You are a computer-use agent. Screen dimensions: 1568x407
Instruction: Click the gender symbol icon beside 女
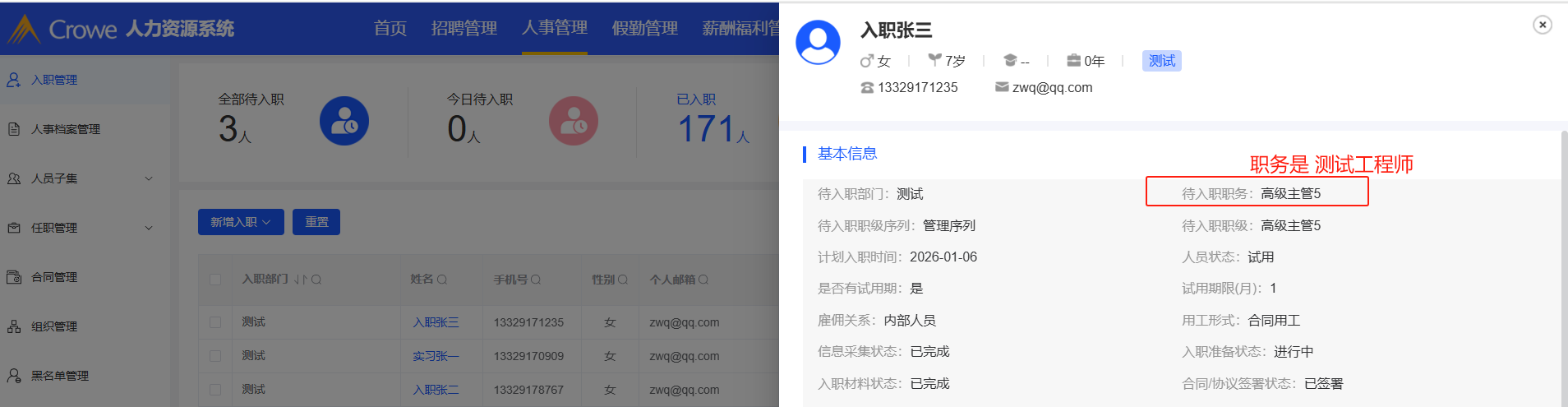tap(867, 61)
